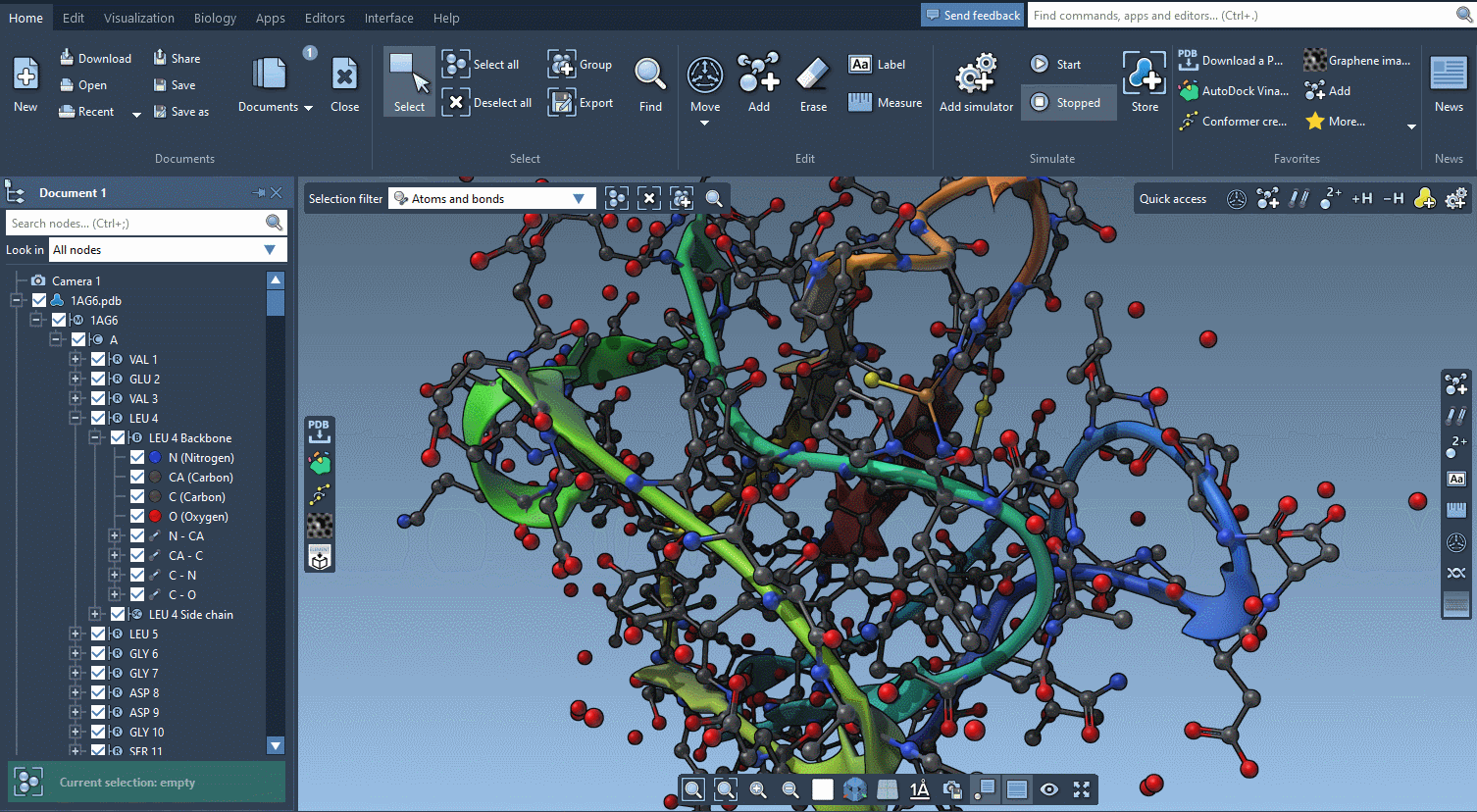Click the charge 2+ icon in Quick access

[1331, 198]
